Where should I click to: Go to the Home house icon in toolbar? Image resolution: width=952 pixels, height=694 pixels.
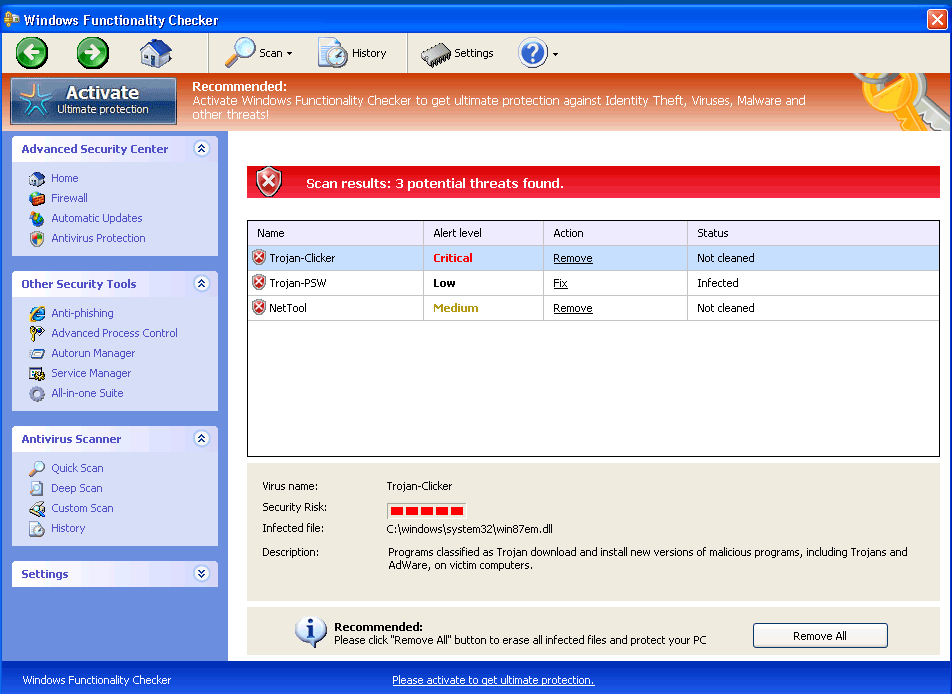pos(155,53)
